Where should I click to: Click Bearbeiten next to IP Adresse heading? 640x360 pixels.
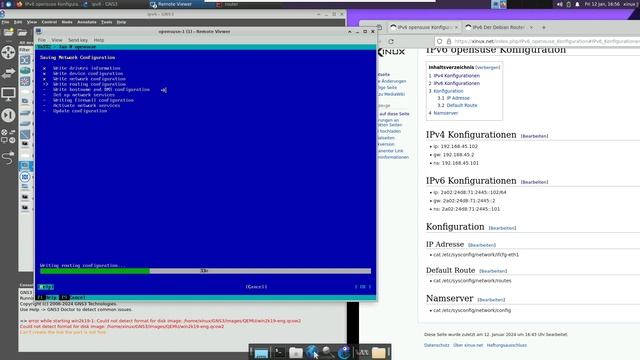tap(482, 245)
